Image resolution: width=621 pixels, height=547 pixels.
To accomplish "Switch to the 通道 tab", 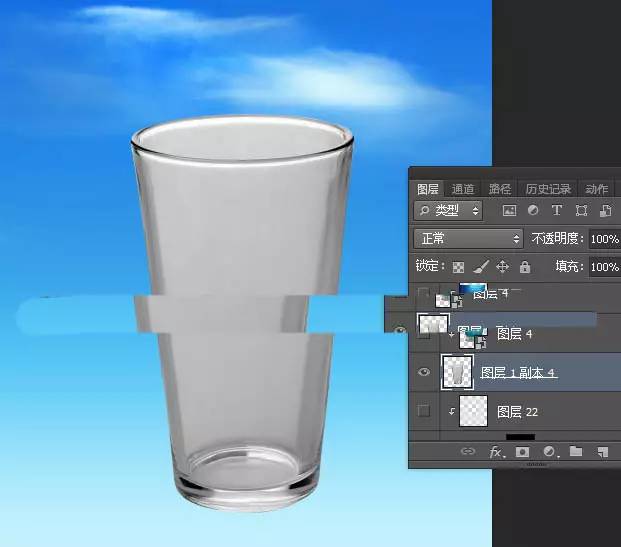I will coord(463,188).
